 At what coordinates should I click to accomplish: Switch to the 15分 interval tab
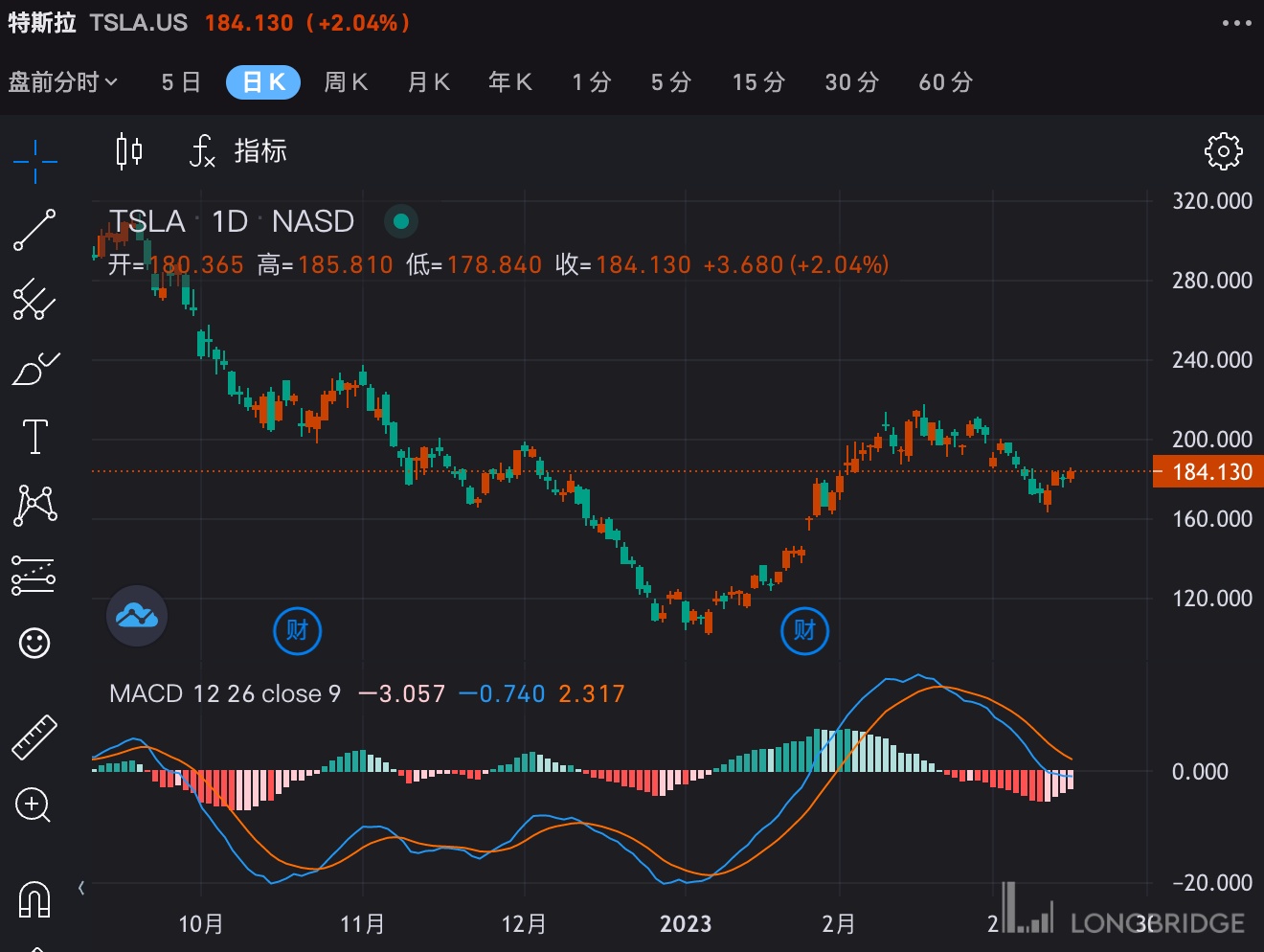(758, 82)
